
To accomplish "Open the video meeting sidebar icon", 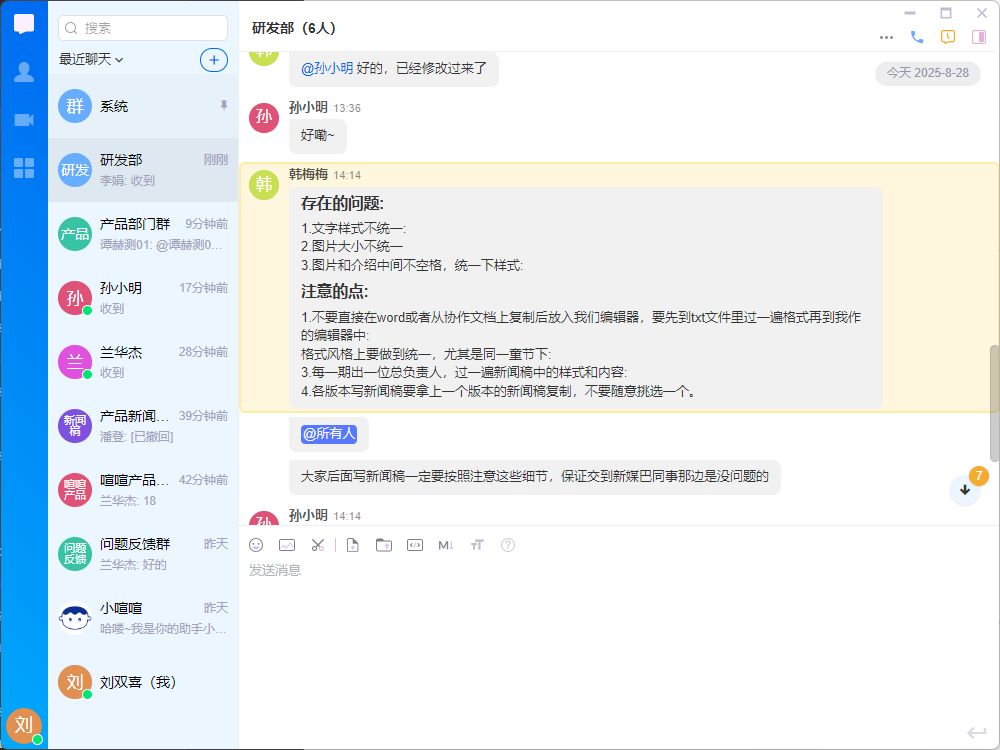I will [24, 120].
